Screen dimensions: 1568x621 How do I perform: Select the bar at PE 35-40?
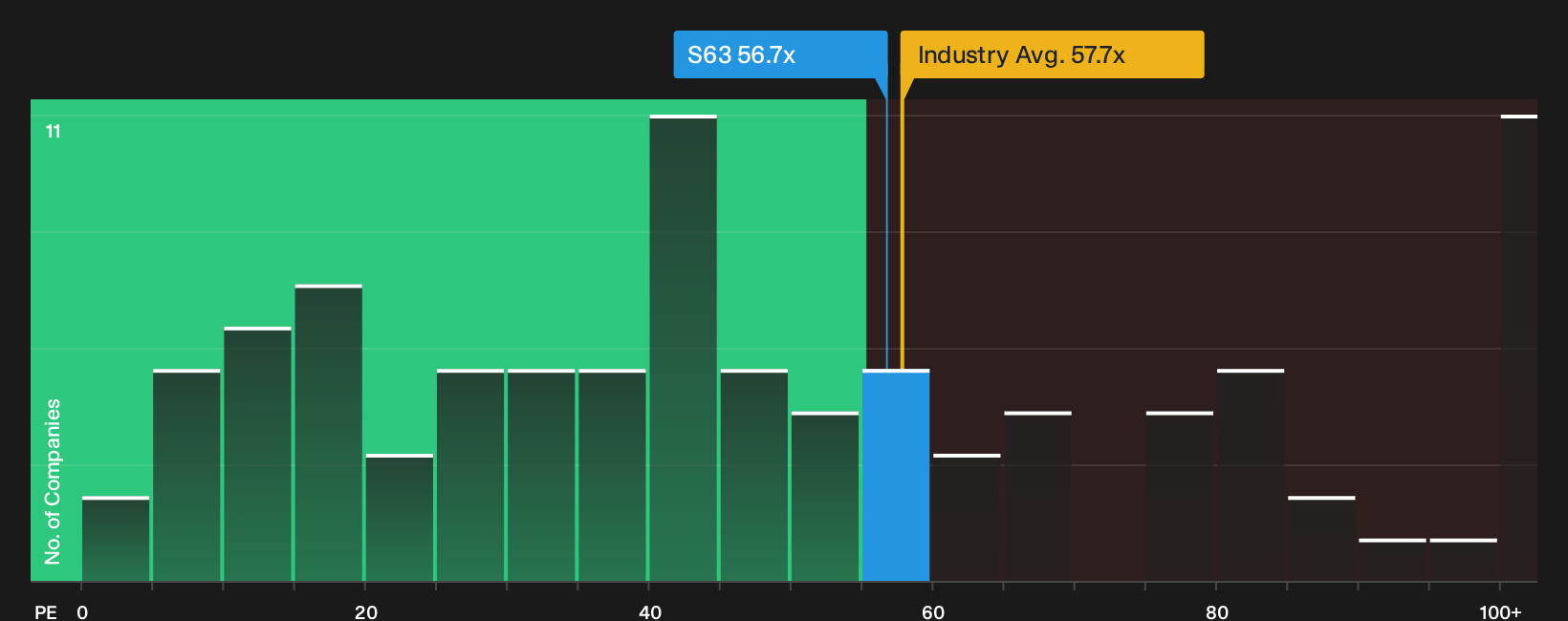click(x=613, y=475)
